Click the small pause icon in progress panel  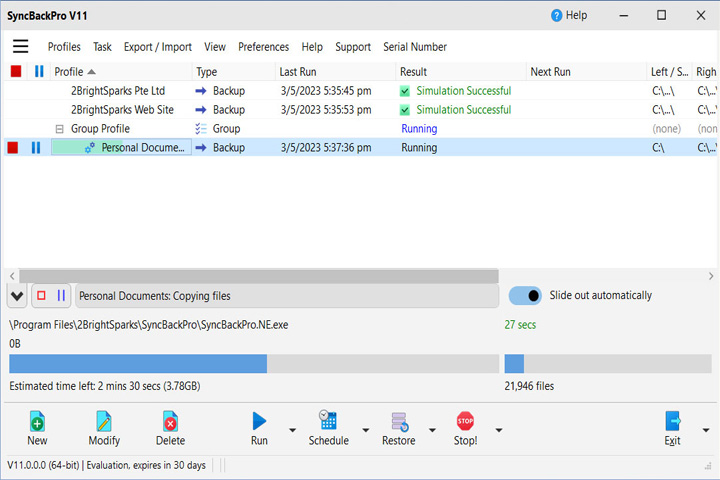point(61,295)
